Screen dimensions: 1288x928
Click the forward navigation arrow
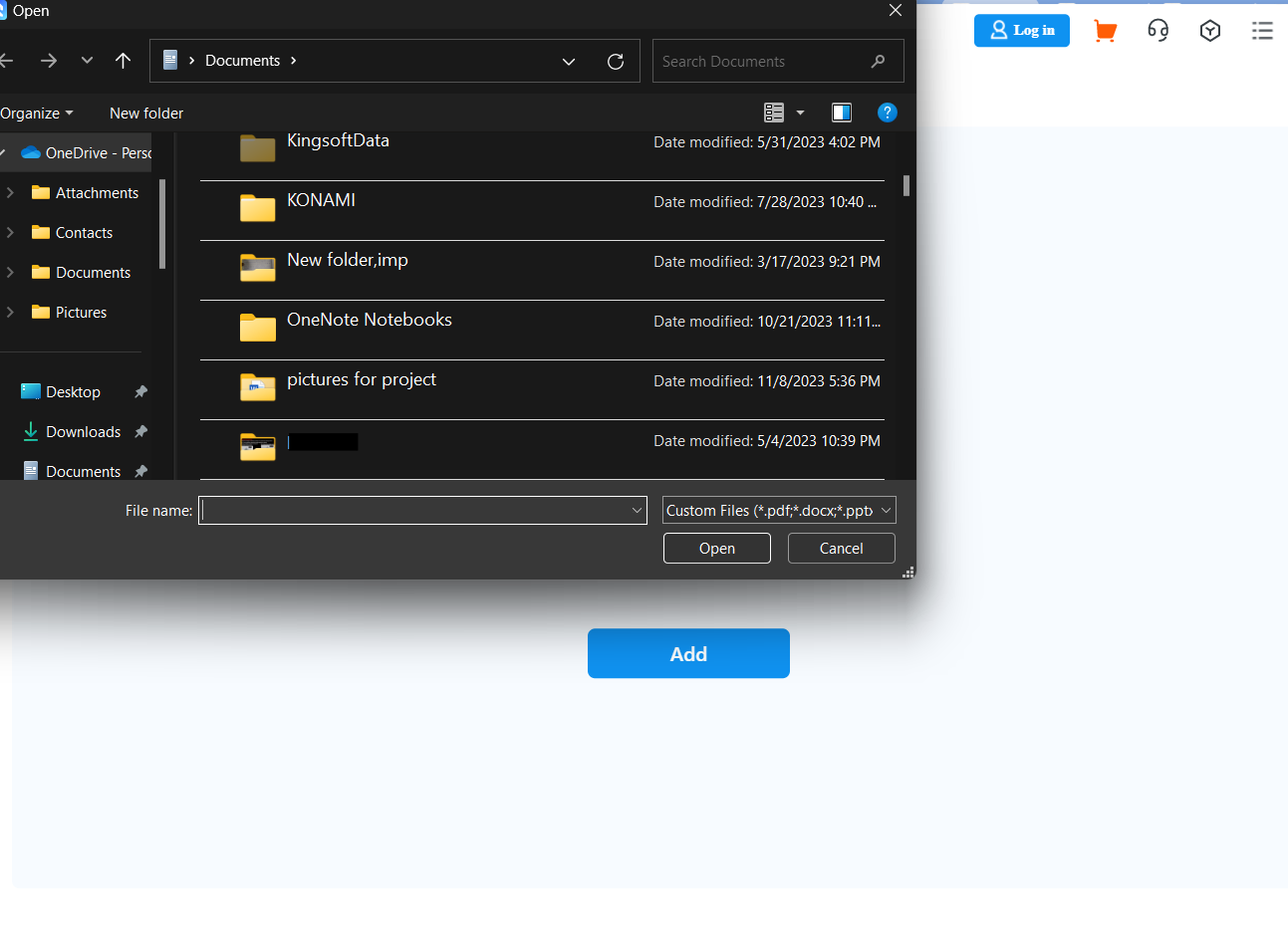(48, 61)
